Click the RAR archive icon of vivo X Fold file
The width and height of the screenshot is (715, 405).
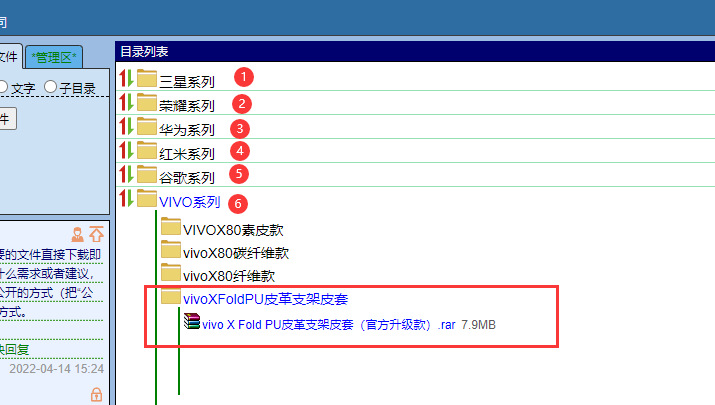point(192,321)
